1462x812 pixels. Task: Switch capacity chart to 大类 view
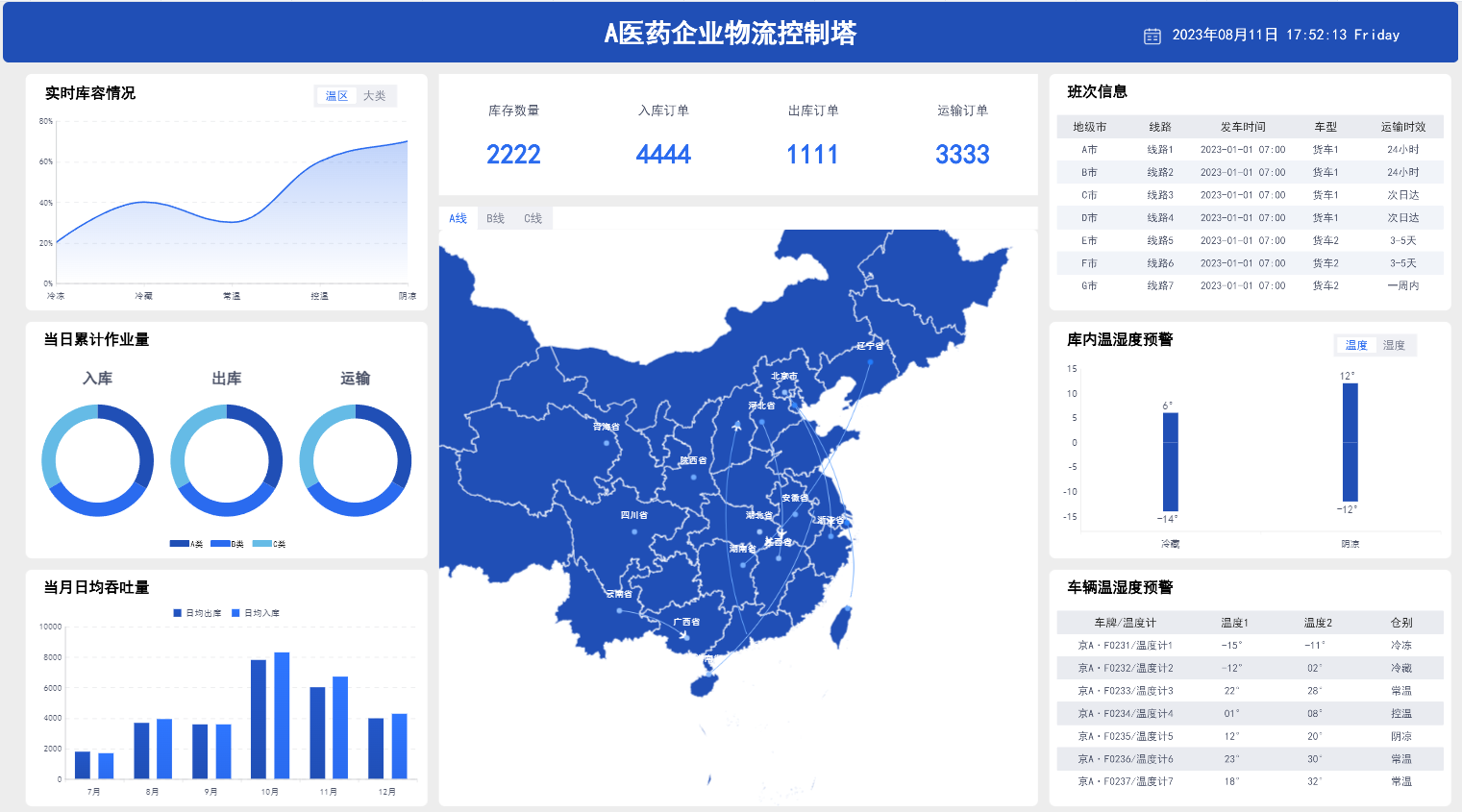[375, 96]
